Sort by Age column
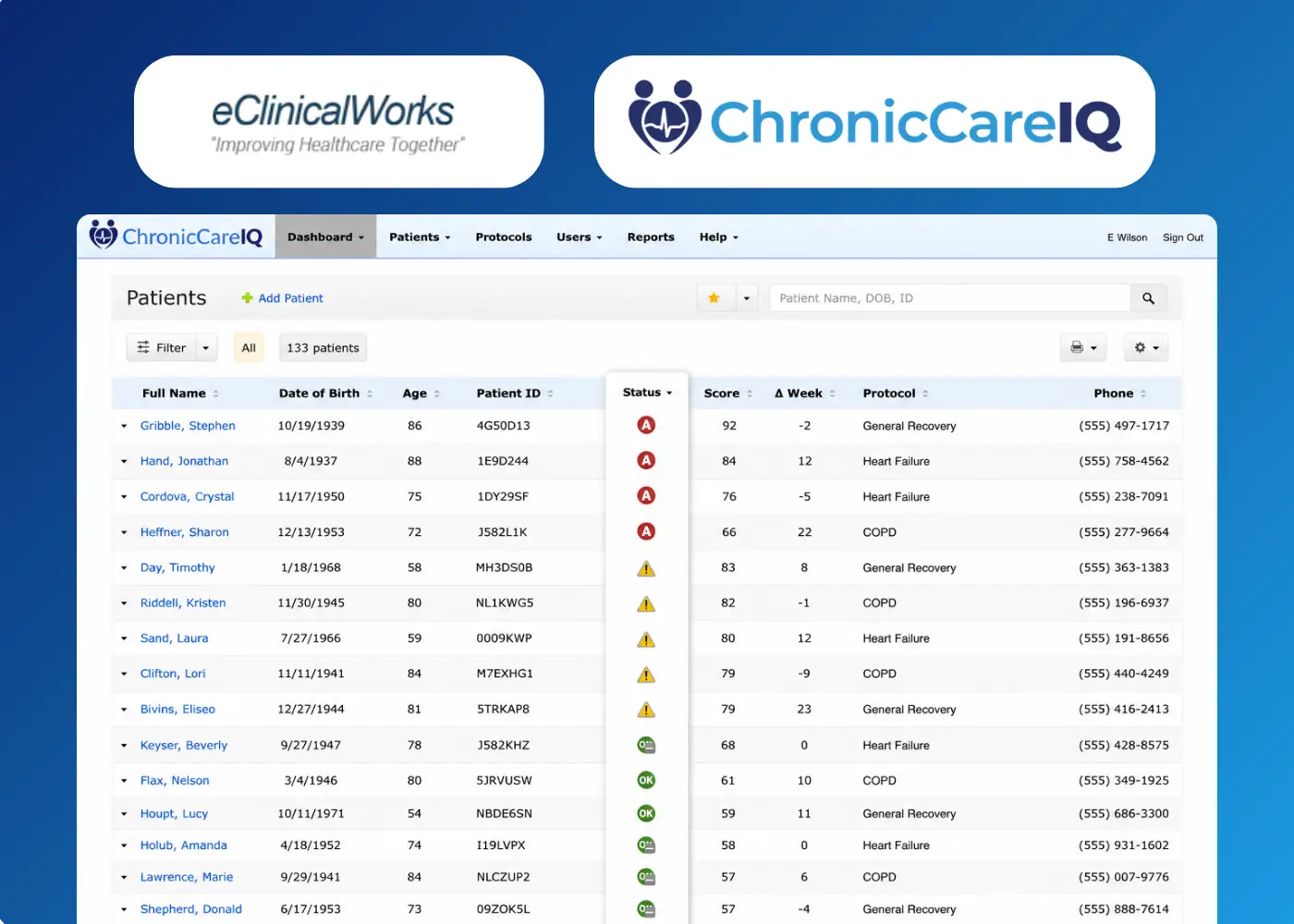Viewport: 1294px width, 924px height. pyautogui.click(x=421, y=393)
